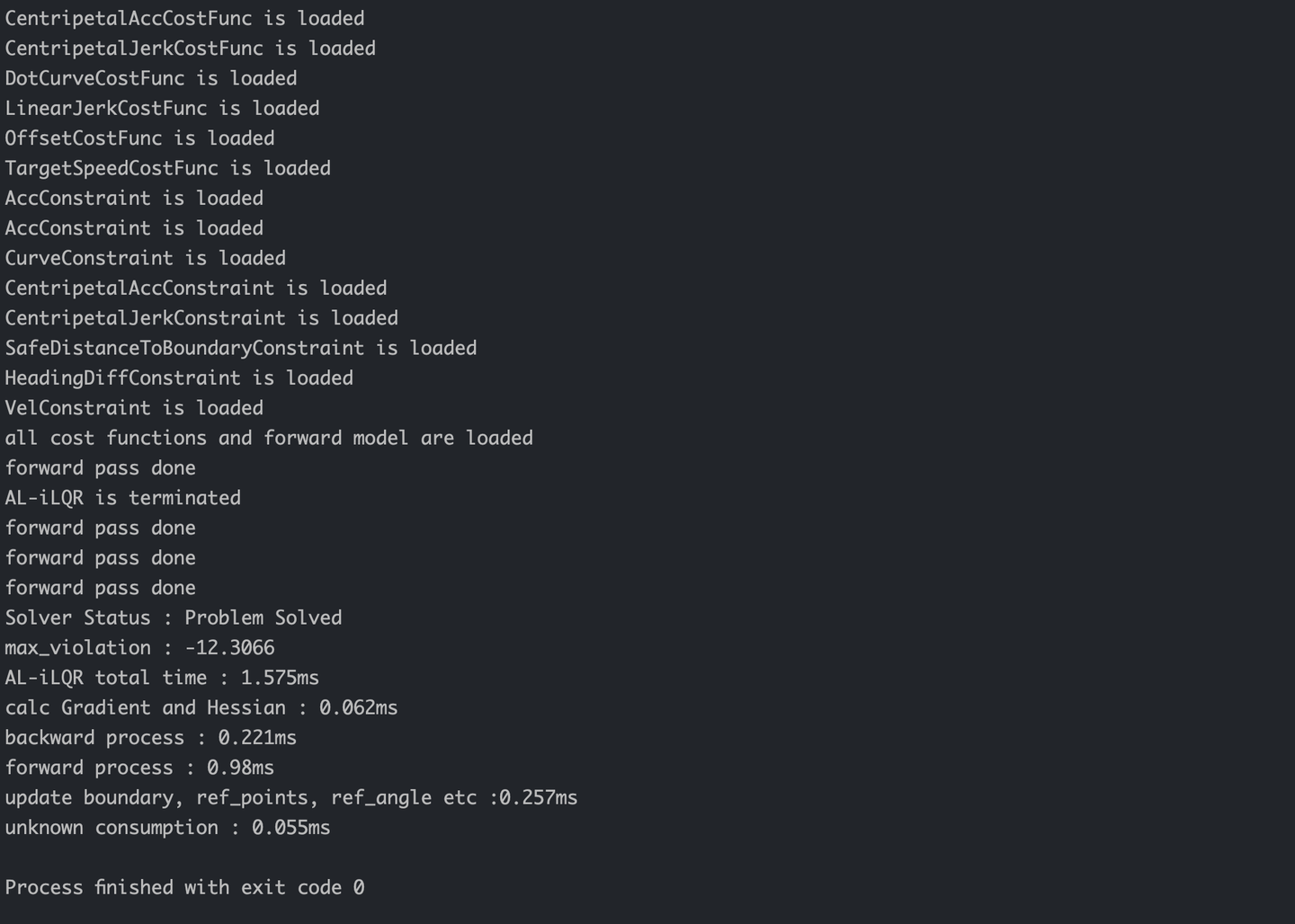Select the backward process timing line
Screen dimensions: 1295x924
click(x=150, y=738)
